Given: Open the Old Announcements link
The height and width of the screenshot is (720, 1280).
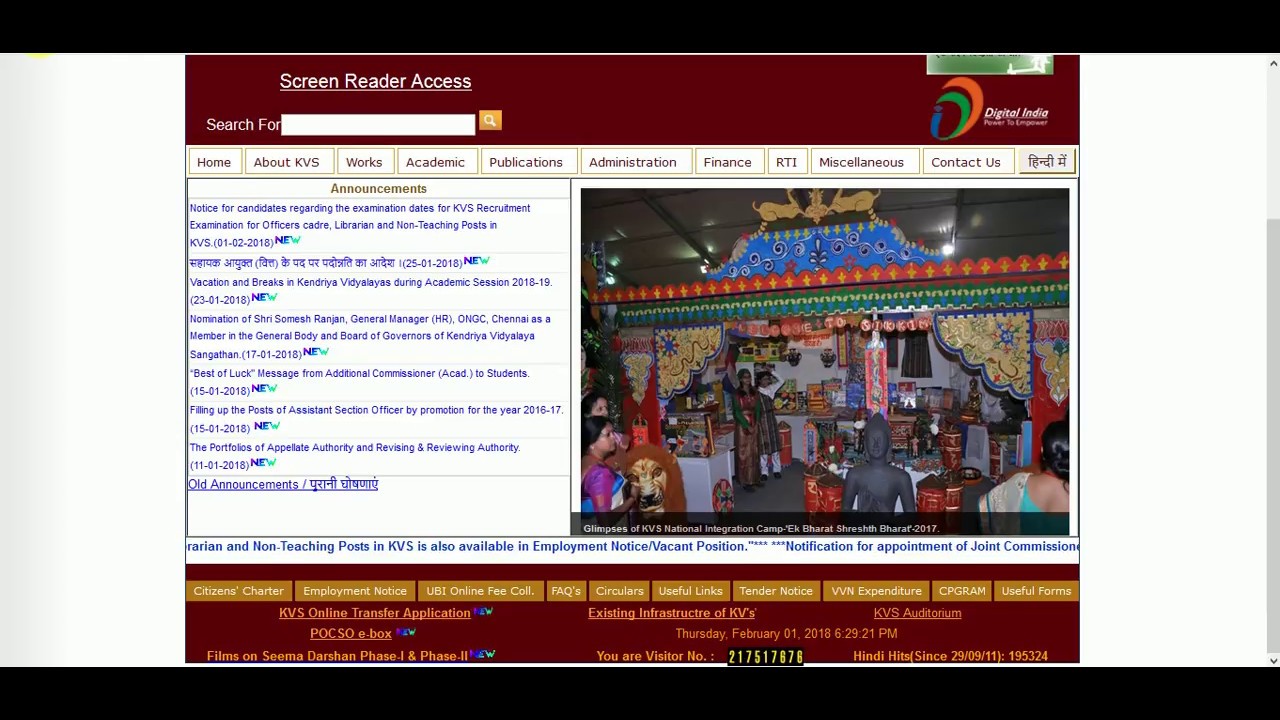Looking at the screenshot, I should pos(283,484).
